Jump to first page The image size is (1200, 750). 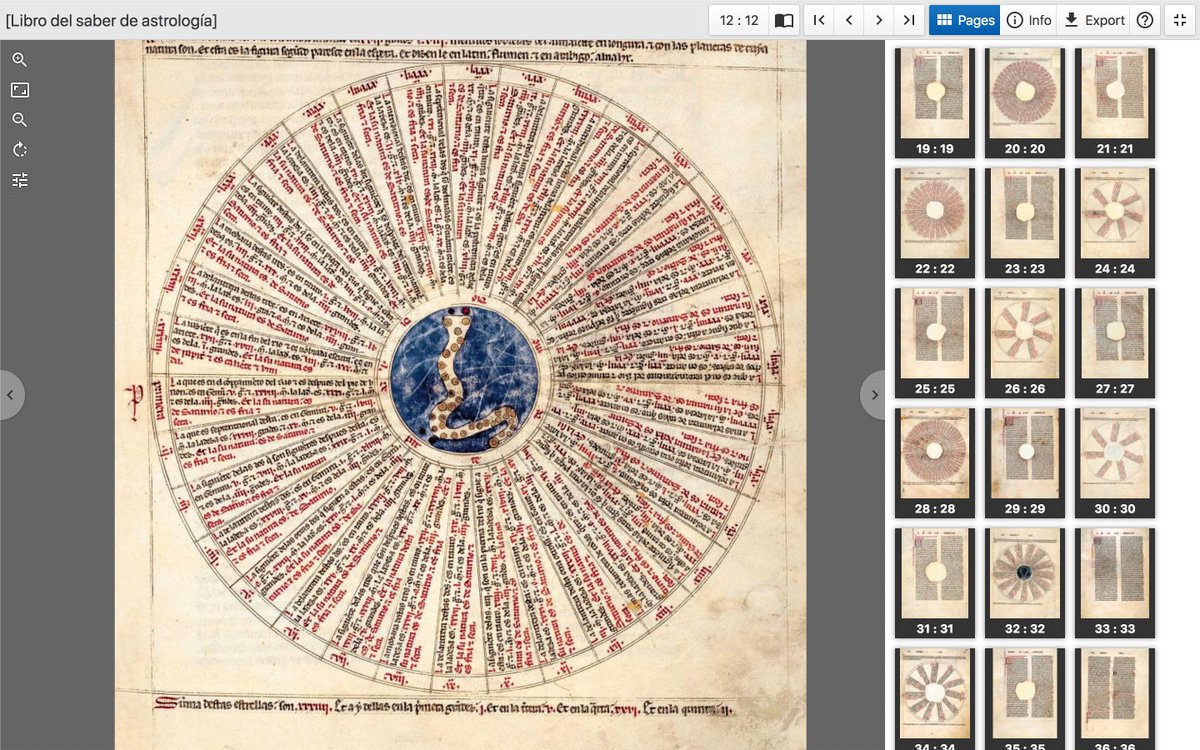pyautogui.click(x=819, y=20)
